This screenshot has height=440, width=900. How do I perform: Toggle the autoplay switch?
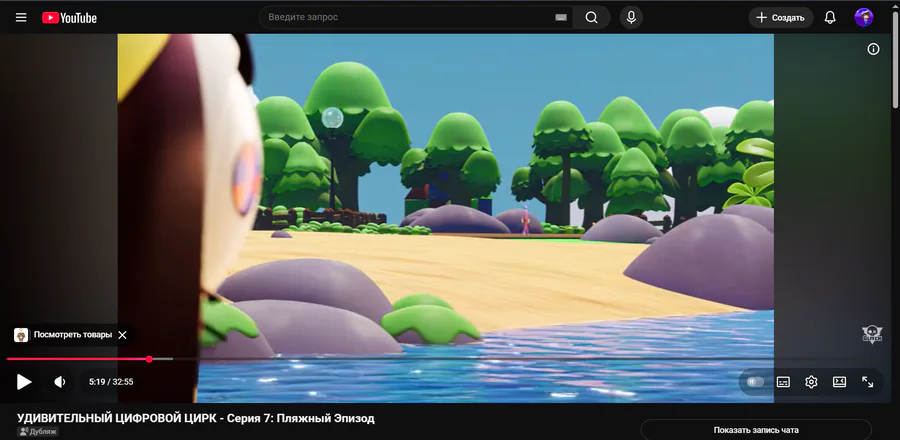coord(755,381)
